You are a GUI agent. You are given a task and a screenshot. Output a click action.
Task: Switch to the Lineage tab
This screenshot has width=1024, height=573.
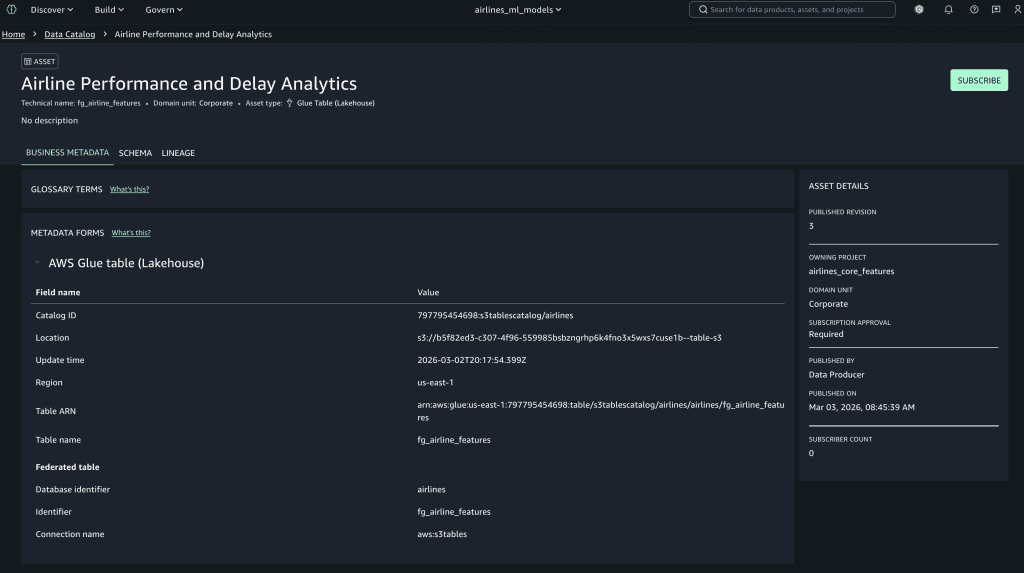pos(178,153)
